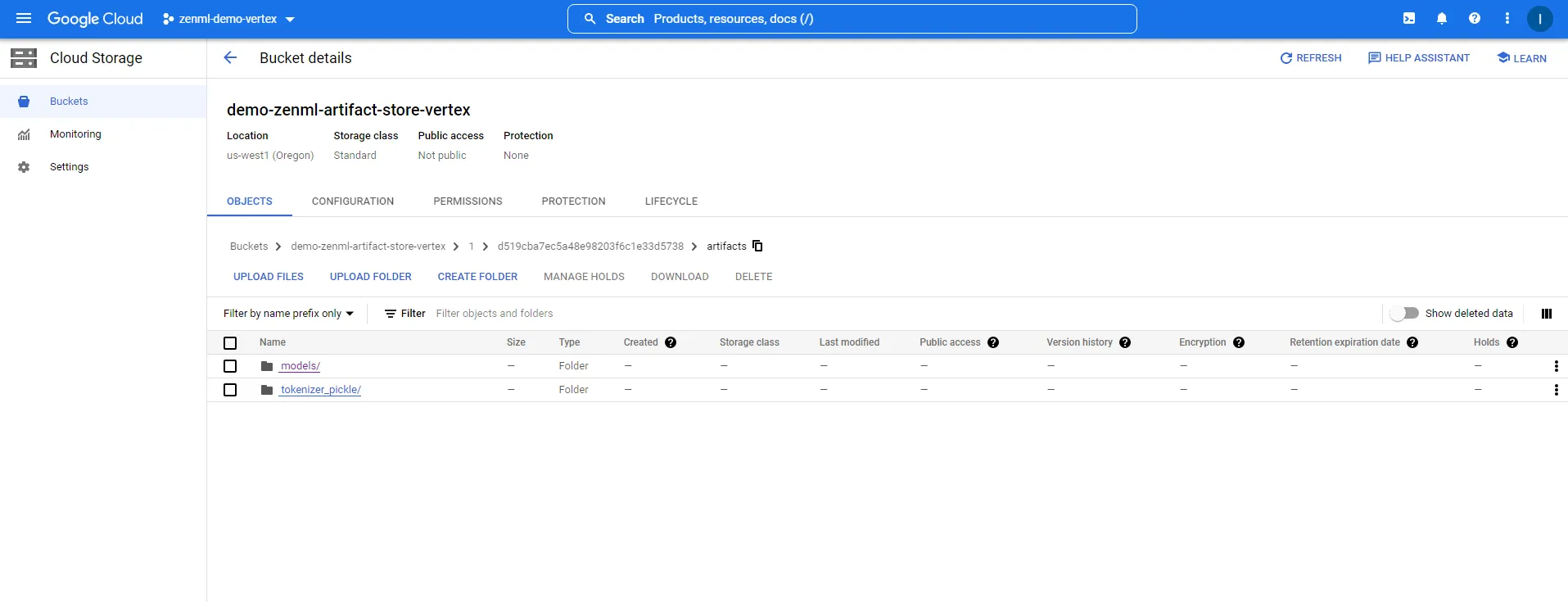Click the REFRESH button
This screenshot has width=1568, height=602.
coord(1311,58)
